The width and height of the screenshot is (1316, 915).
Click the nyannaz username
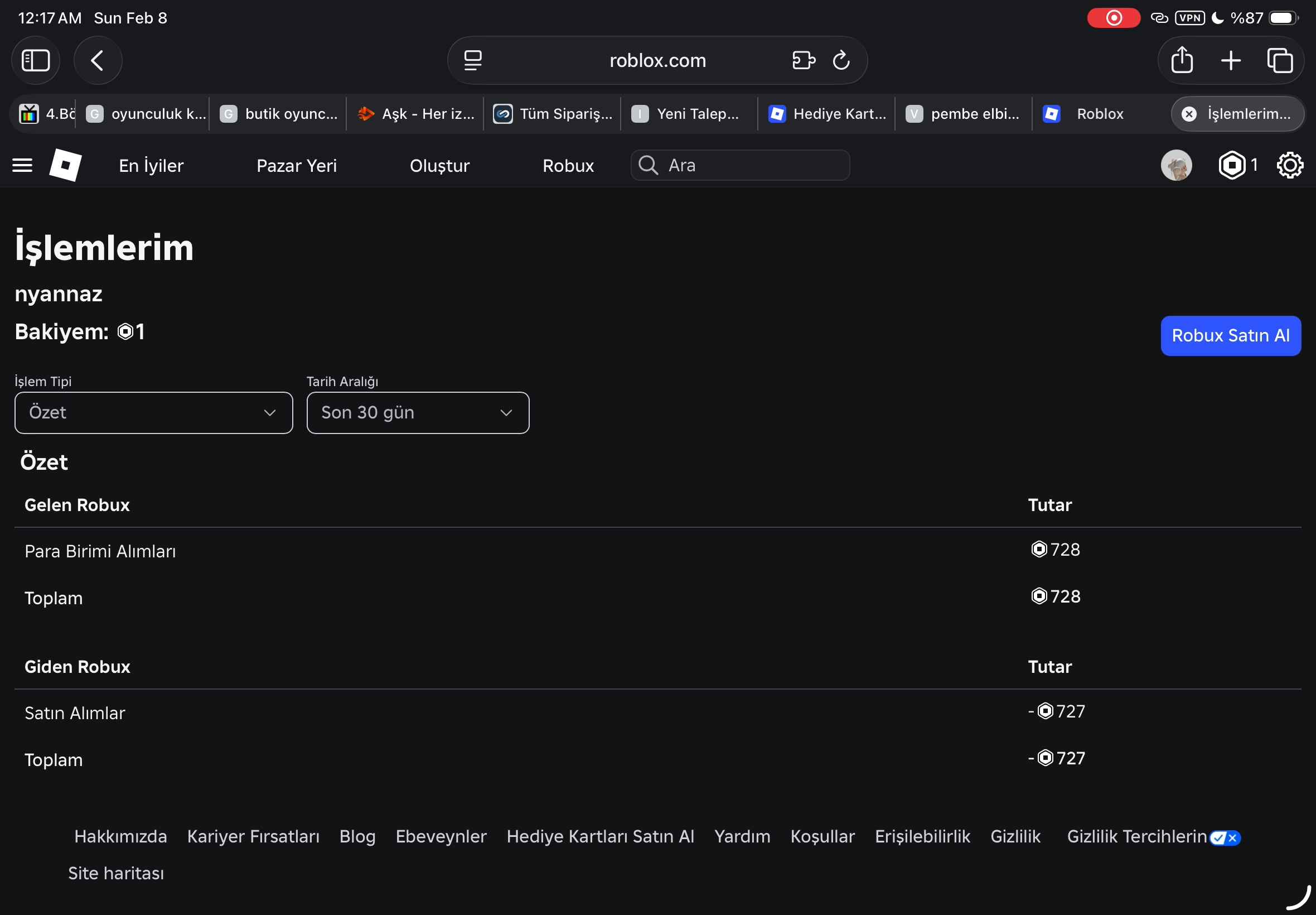point(59,294)
